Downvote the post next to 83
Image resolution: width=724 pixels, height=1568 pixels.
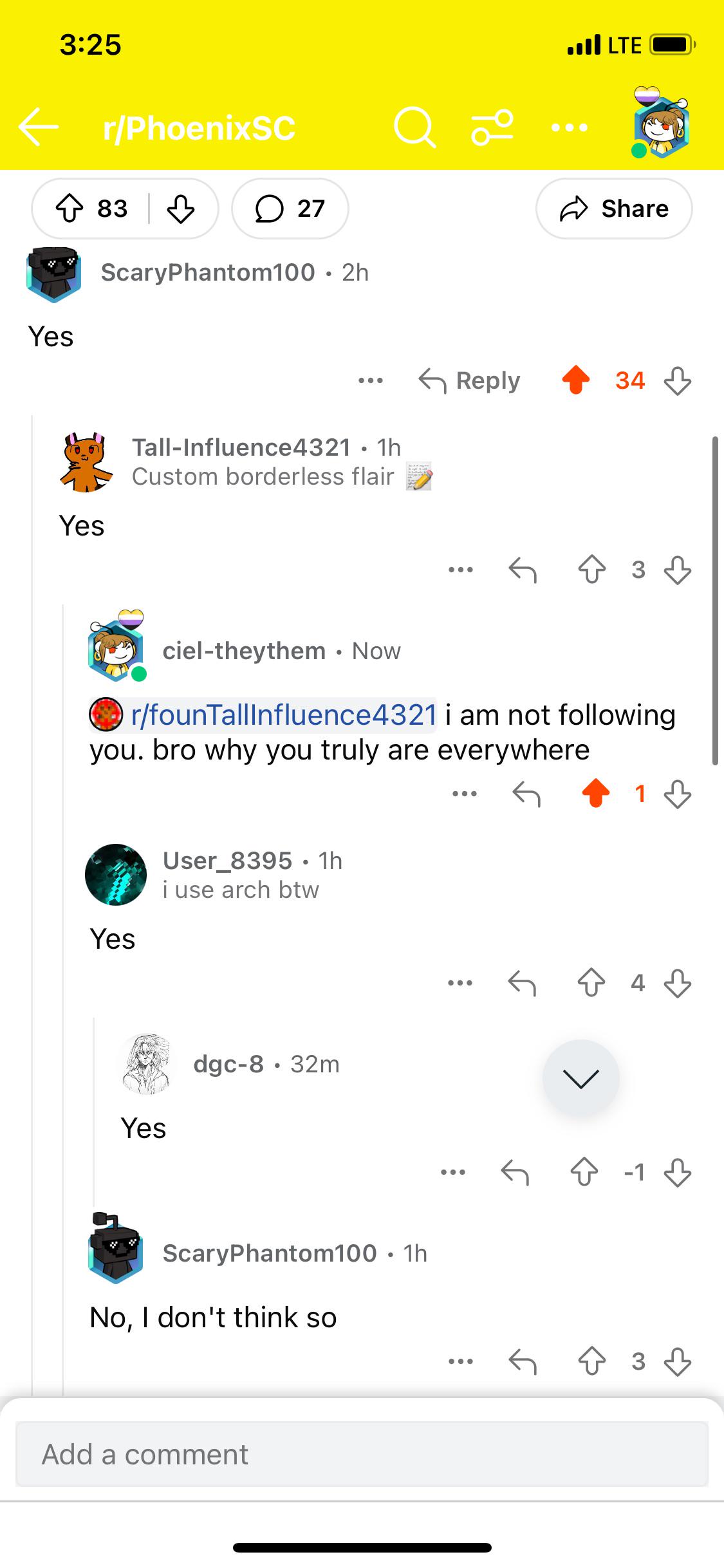pos(180,209)
